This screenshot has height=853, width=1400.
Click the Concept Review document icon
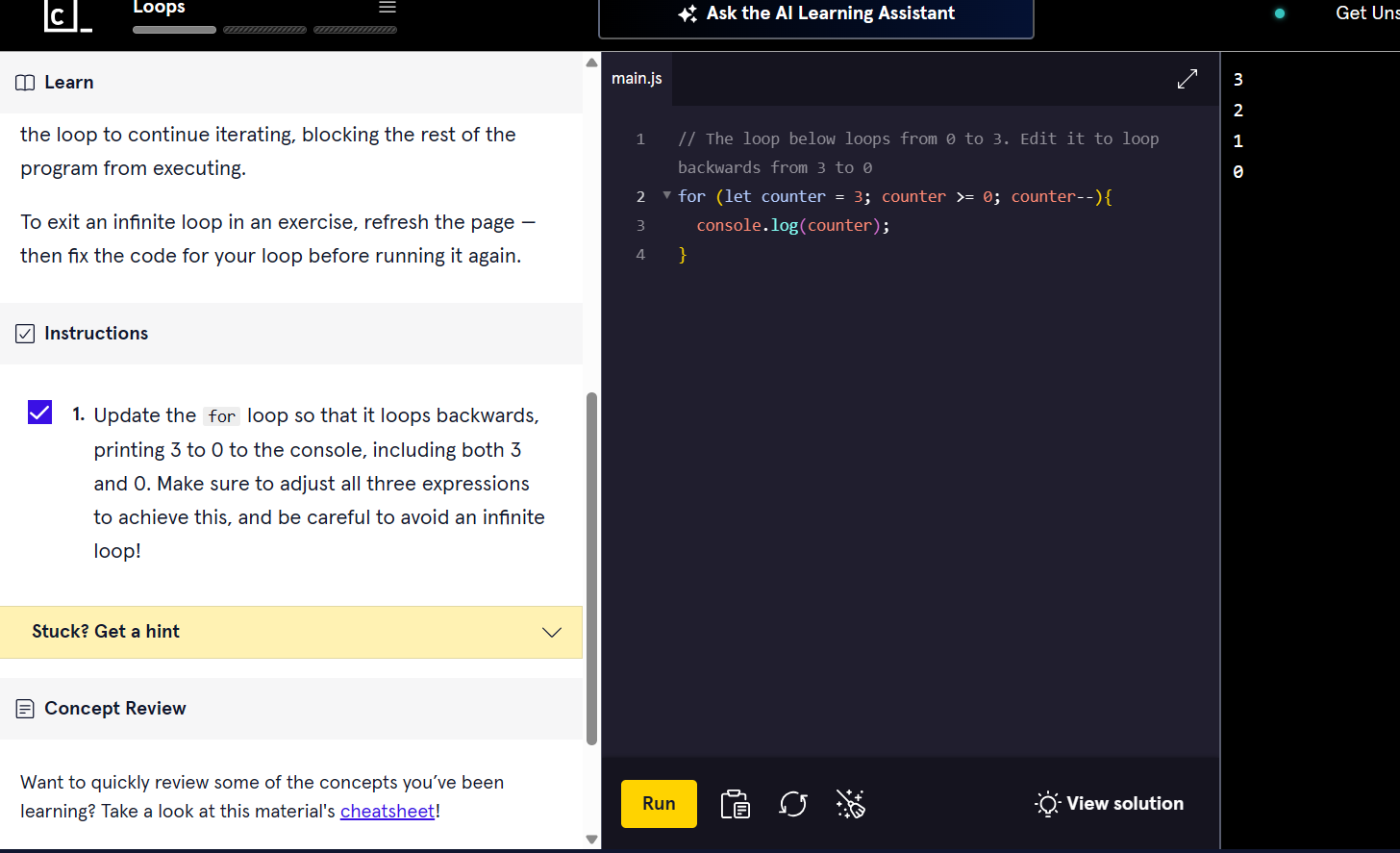tap(25, 709)
